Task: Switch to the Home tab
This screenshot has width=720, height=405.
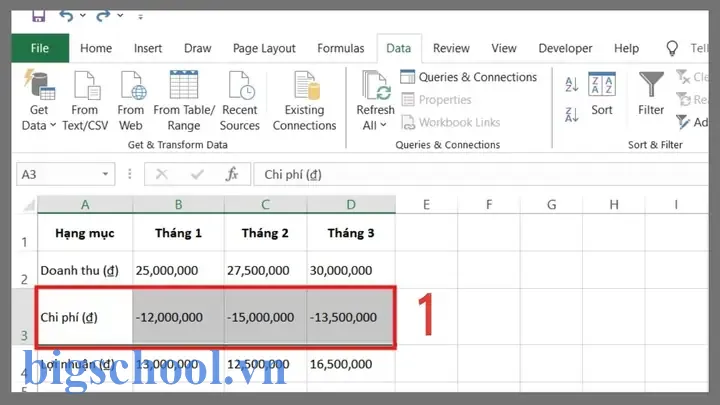Action: pos(96,48)
